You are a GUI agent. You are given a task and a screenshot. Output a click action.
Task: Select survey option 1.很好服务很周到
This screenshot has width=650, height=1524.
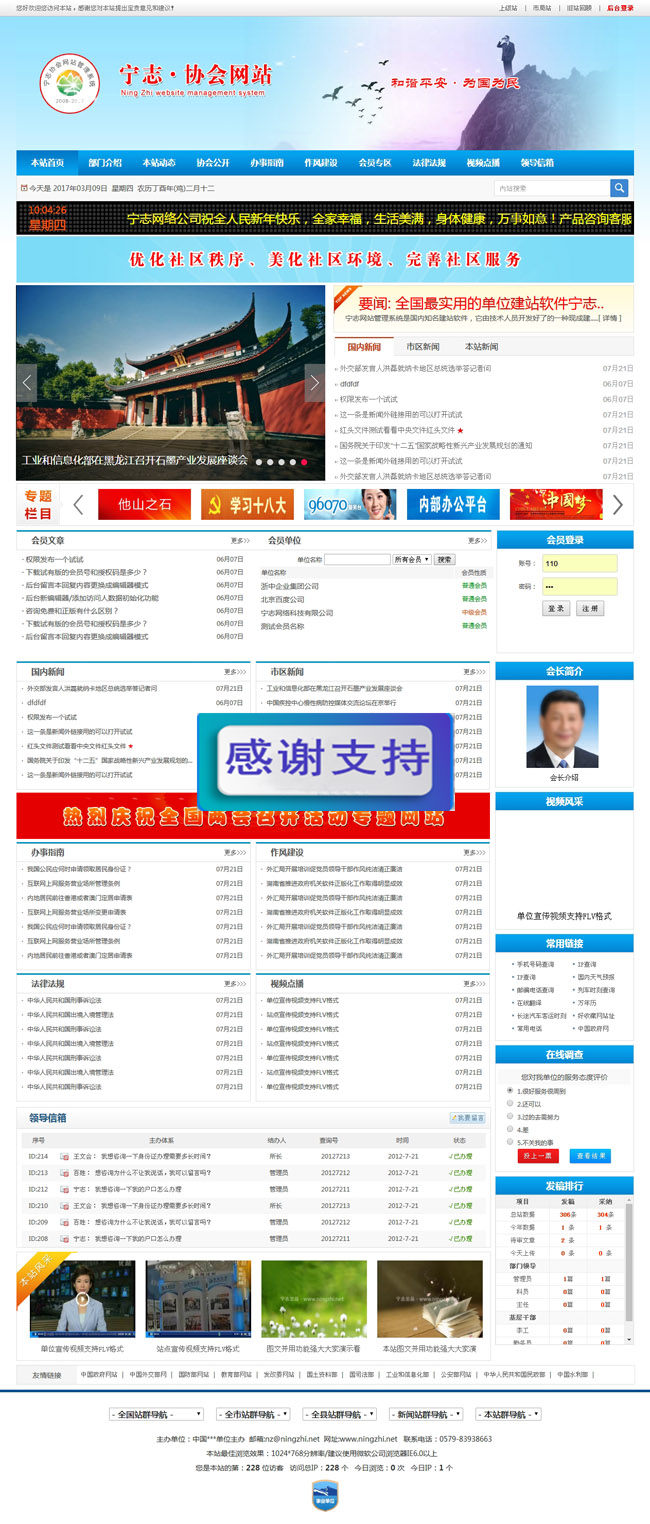point(510,1091)
